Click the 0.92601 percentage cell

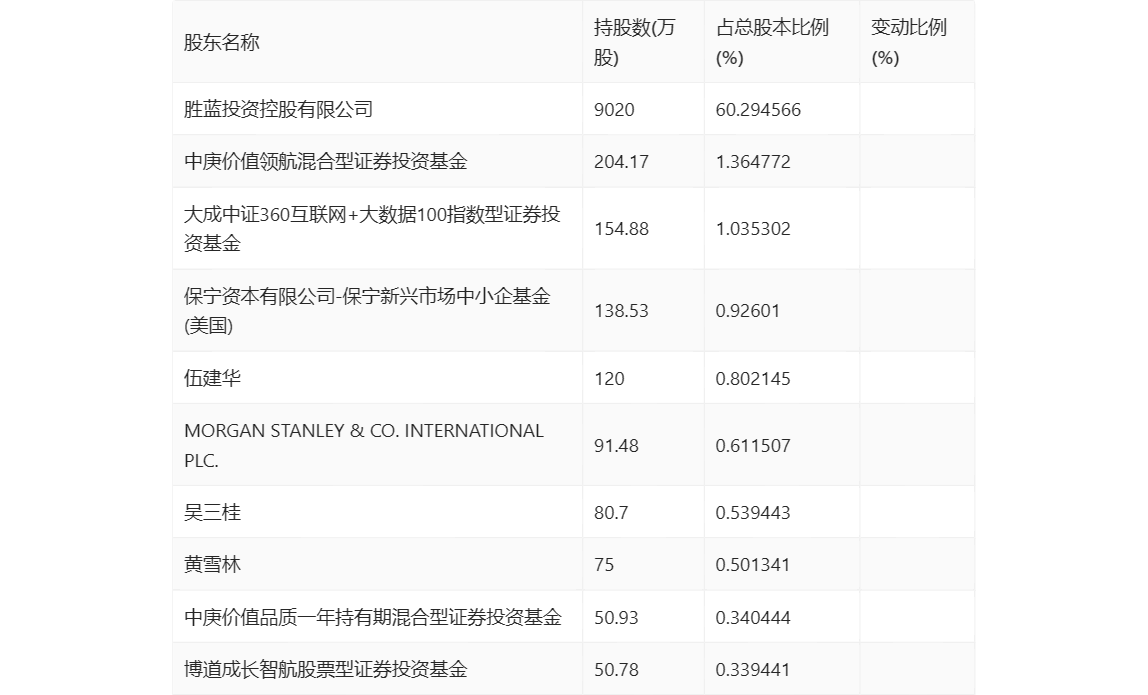748,311
